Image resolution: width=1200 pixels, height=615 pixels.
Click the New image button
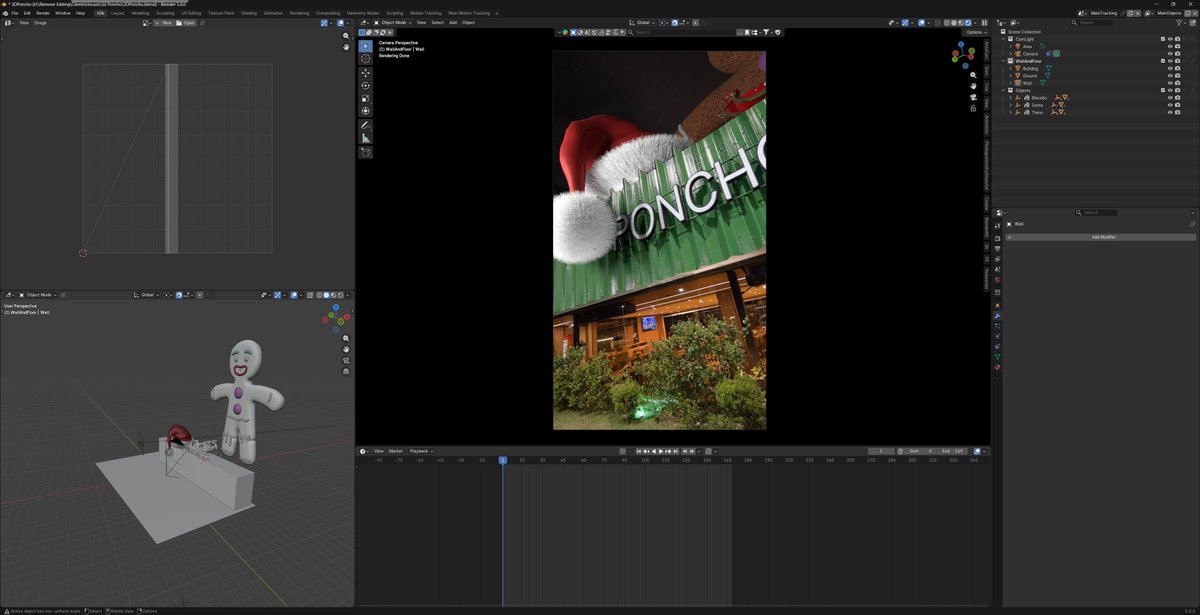point(163,22)
